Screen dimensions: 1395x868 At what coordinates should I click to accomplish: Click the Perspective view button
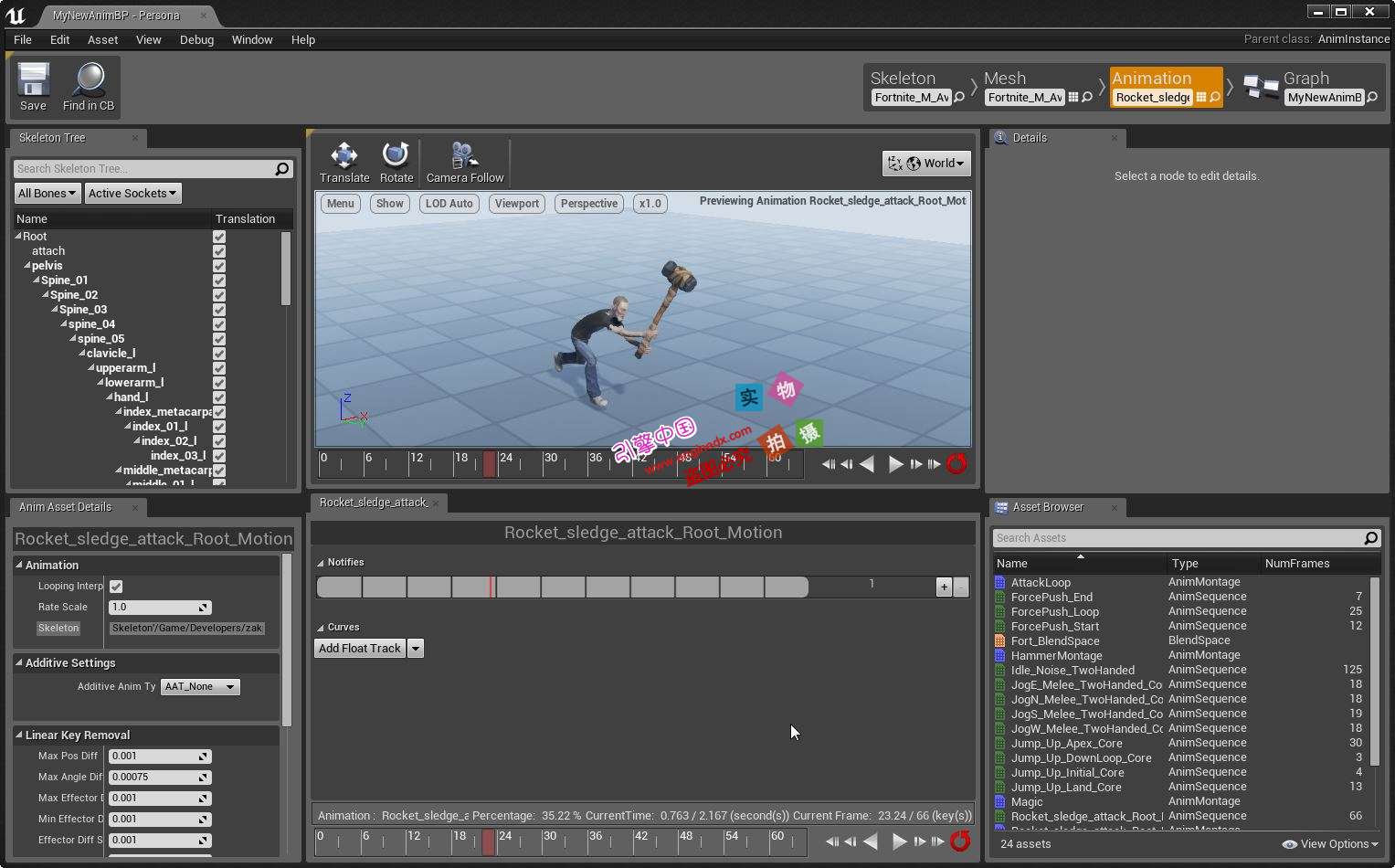[x=589, y=204]
